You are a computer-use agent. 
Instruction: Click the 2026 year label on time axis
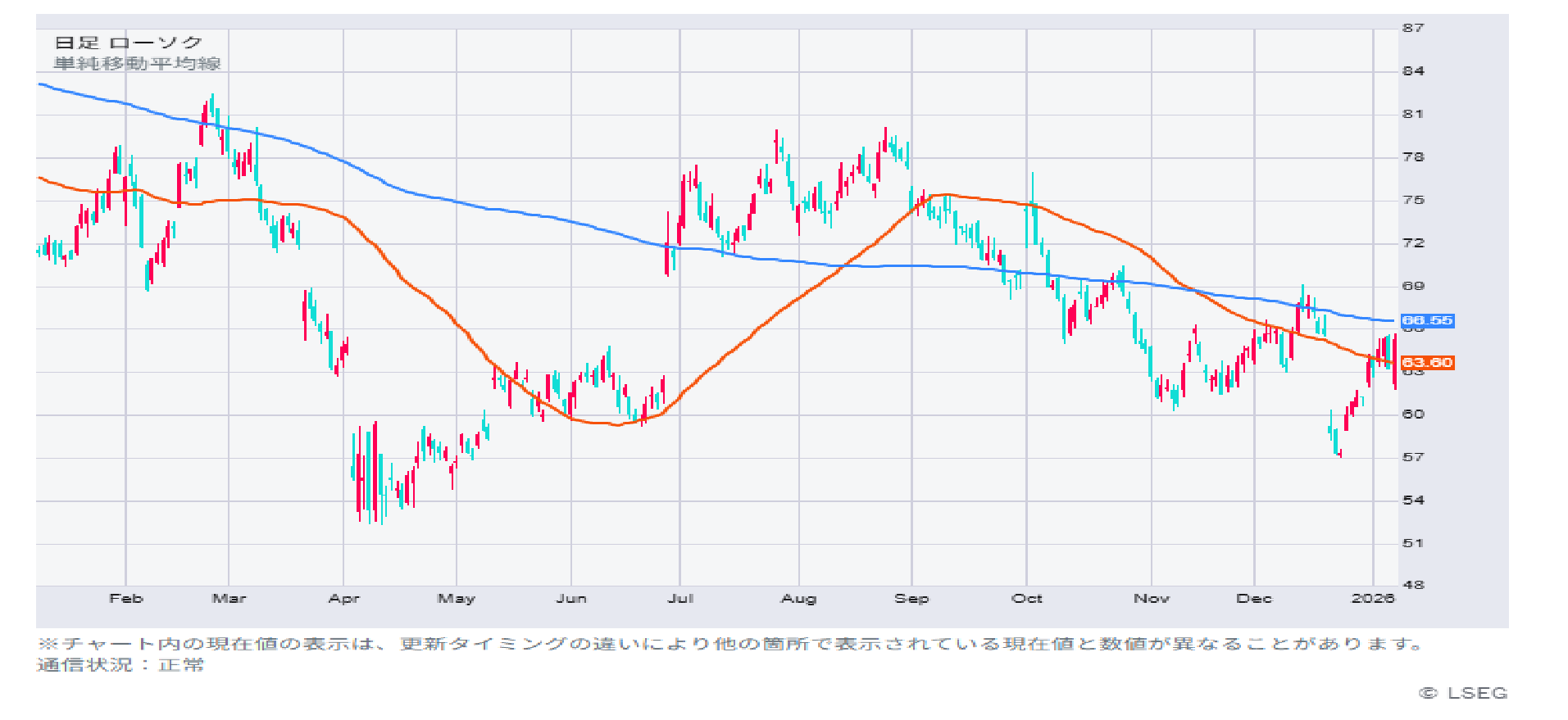[1373, 599]
